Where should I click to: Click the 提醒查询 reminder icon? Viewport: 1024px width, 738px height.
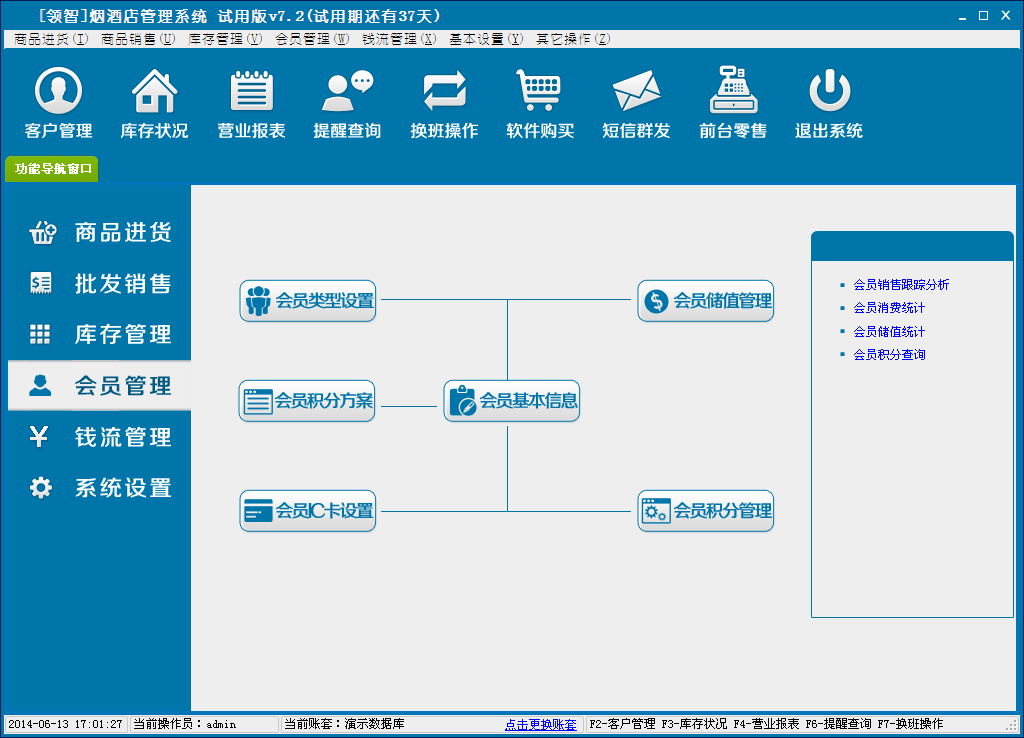tap(347, 93)
